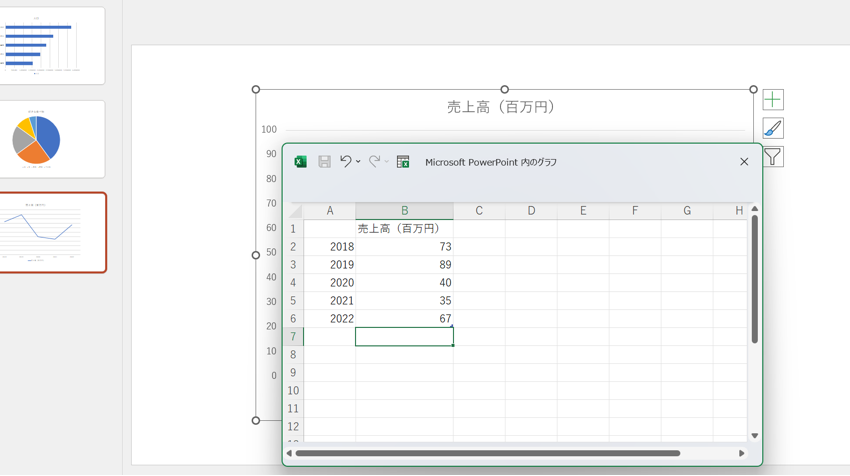Click top-right resize handle of chart
The width and height of the screenshot is (850, 476).
pos(754,89)
